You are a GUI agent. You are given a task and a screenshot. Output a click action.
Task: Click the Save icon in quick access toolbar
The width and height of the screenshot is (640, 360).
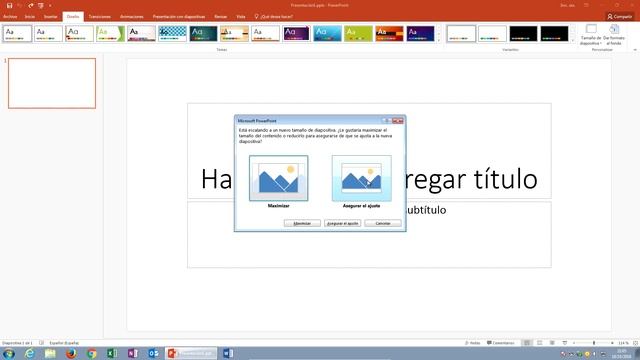click(x=9, y=6)
